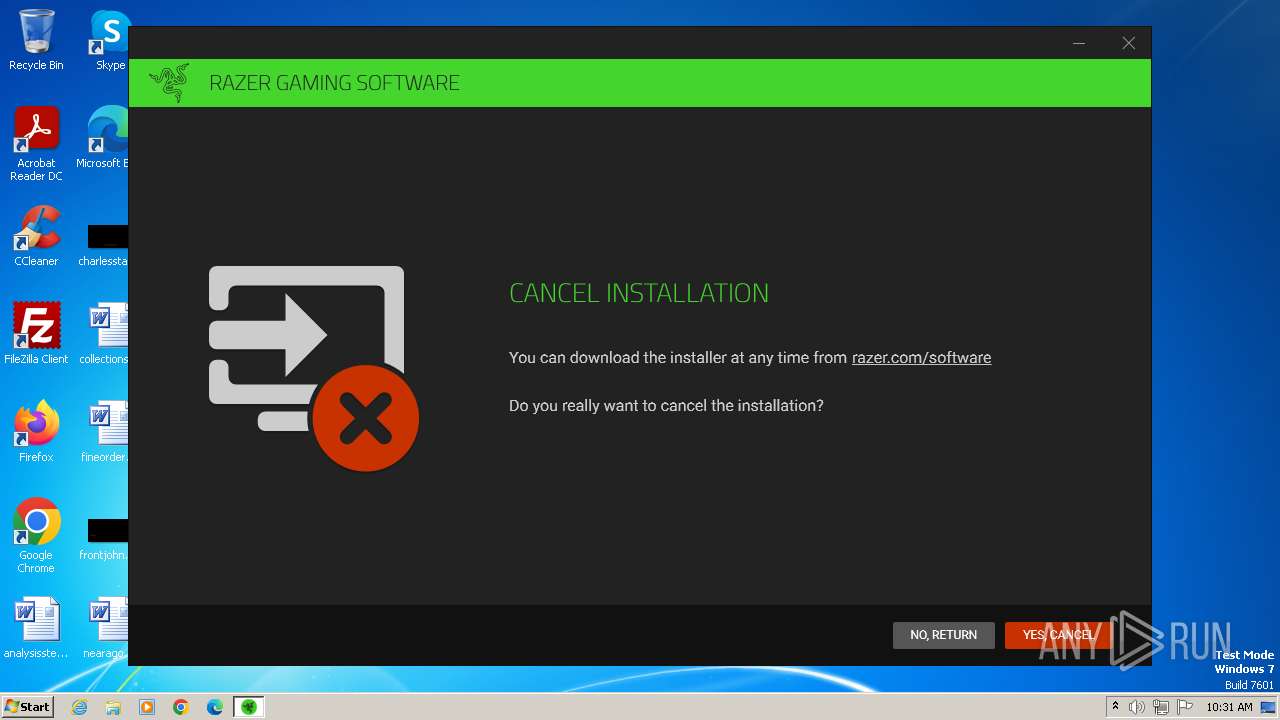Select Acrobat Reader DC shortcut

36,145
